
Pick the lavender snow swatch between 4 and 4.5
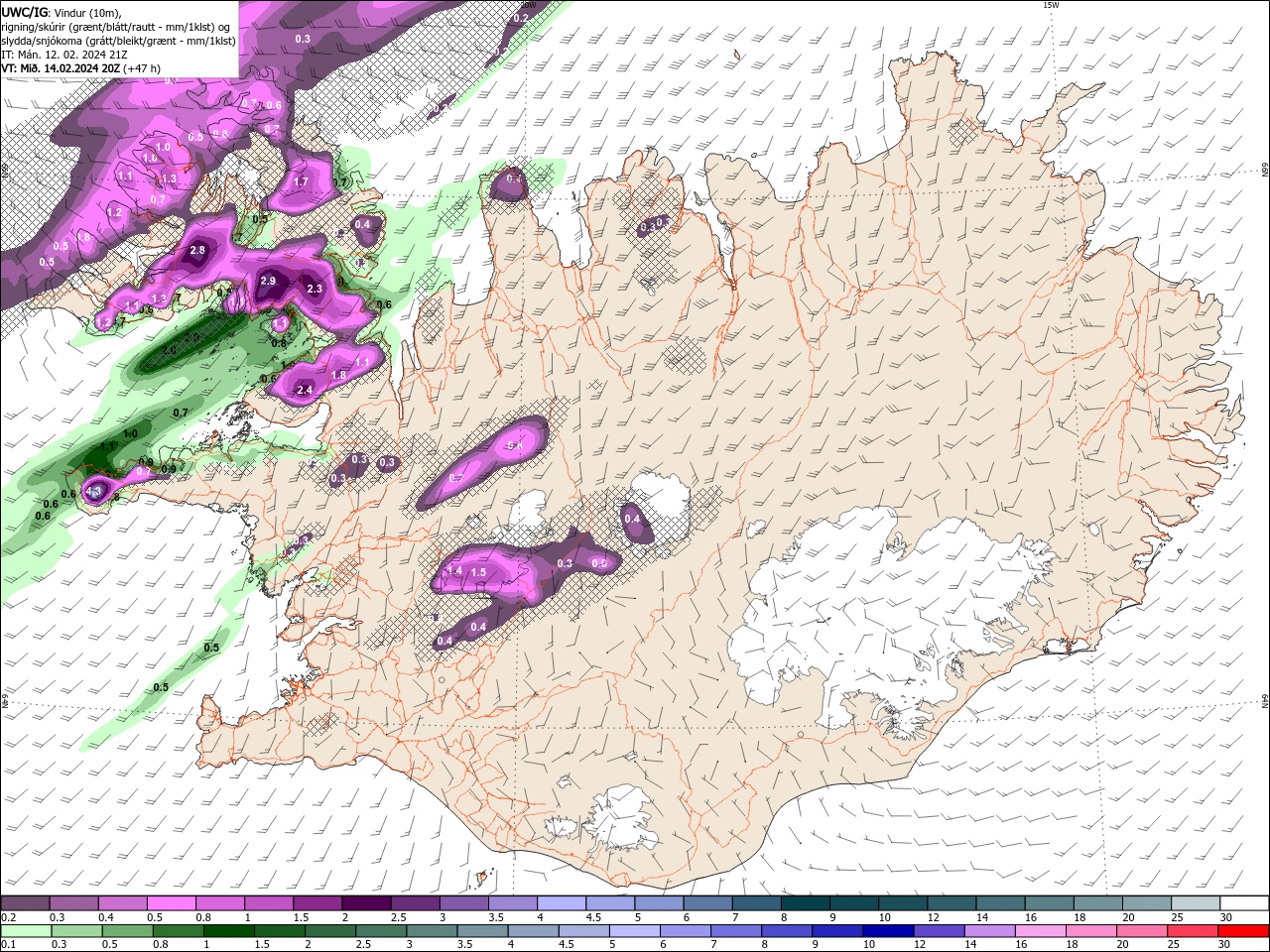[561, 903]
